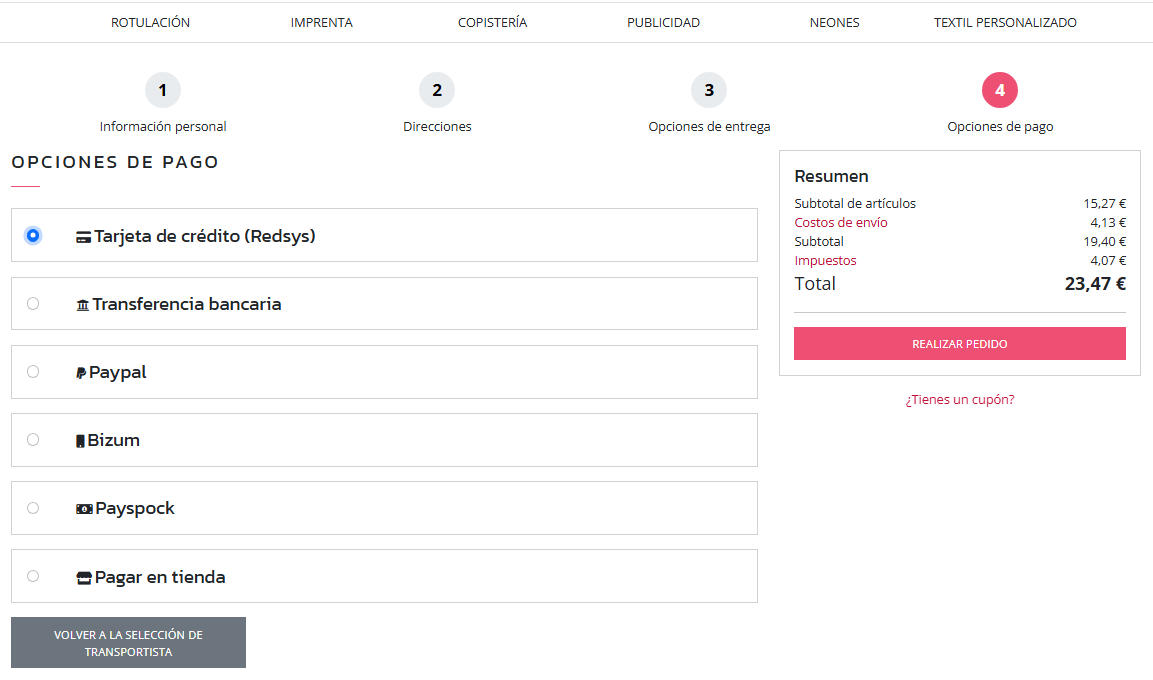Screen dimensions: 1153x680
Task: Jump to step 3 Opciones de entrega
Action: (x=709, y=91)
